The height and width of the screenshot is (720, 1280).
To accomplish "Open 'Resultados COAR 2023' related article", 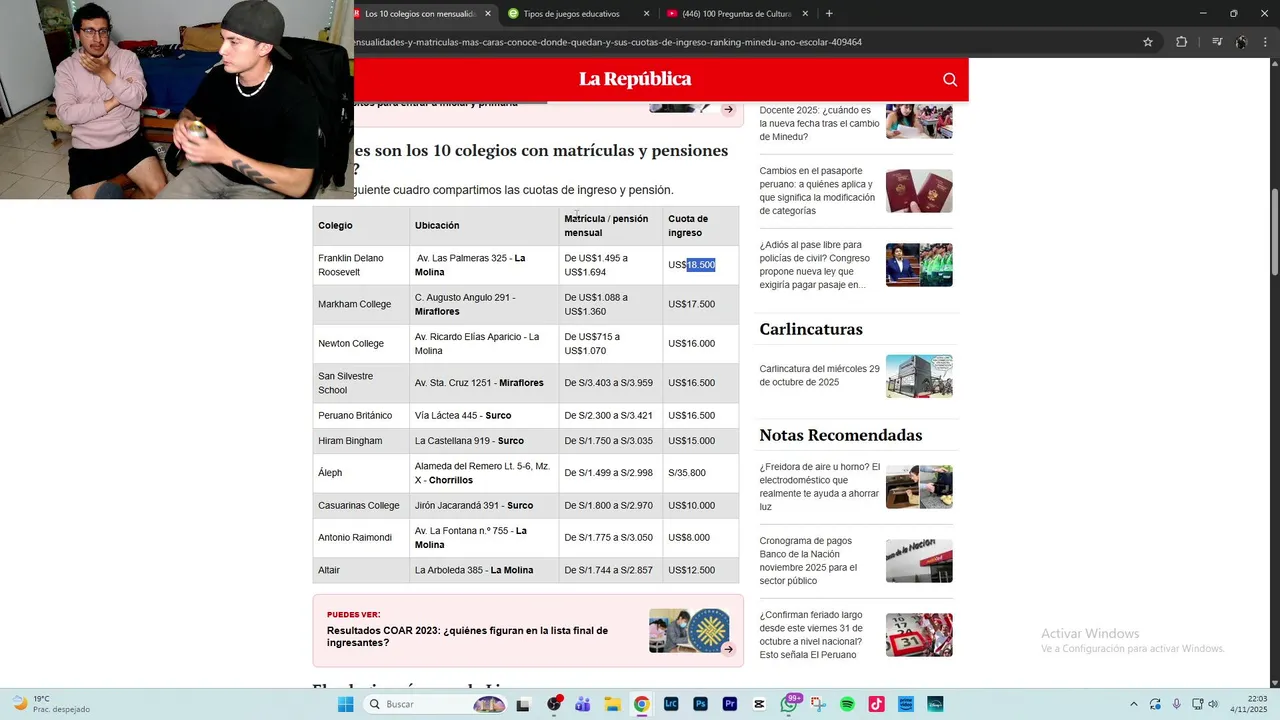I will pyautogui.click(x=467, y=637).
